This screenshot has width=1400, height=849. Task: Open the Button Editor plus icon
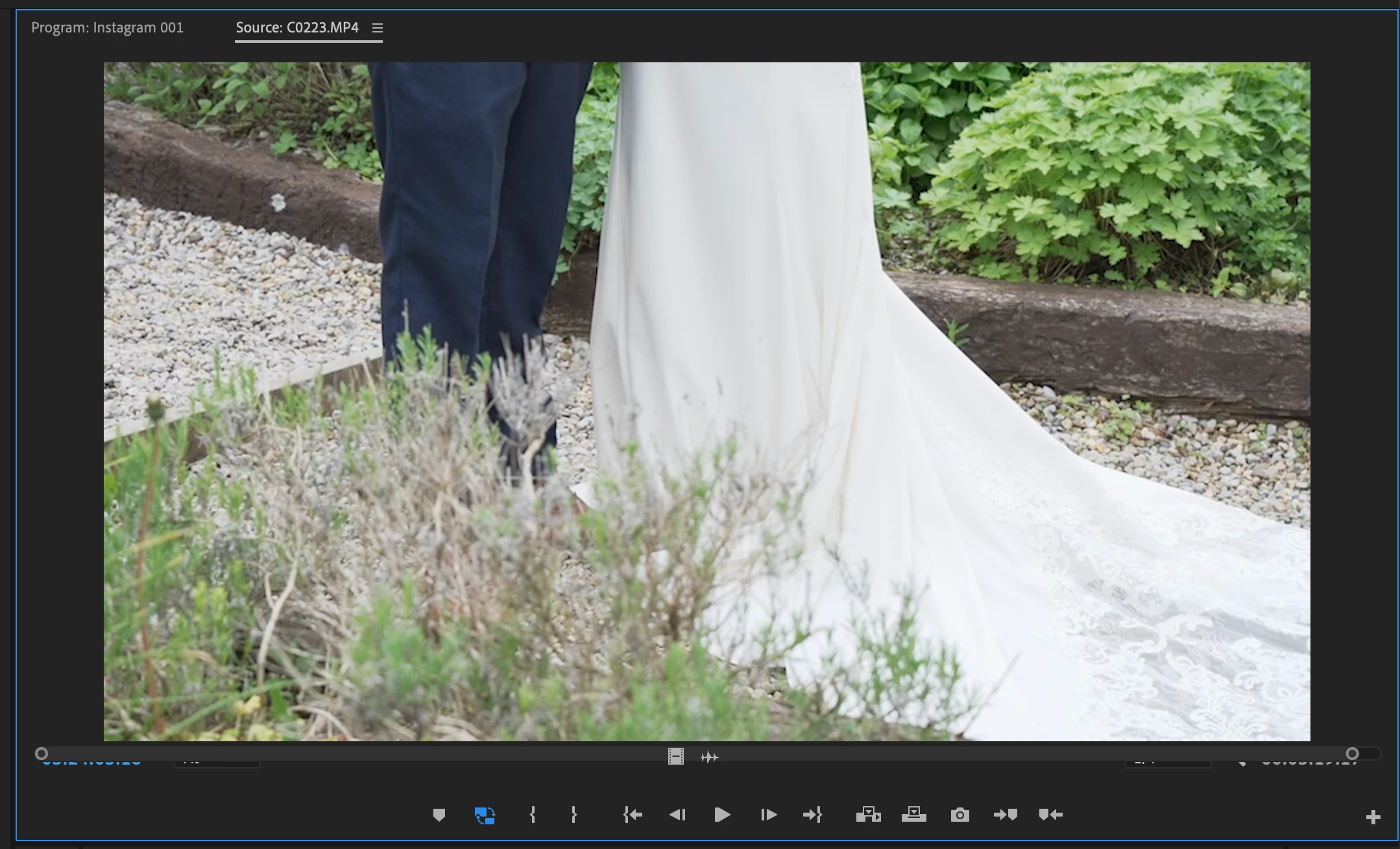[x=1373, y=817]
